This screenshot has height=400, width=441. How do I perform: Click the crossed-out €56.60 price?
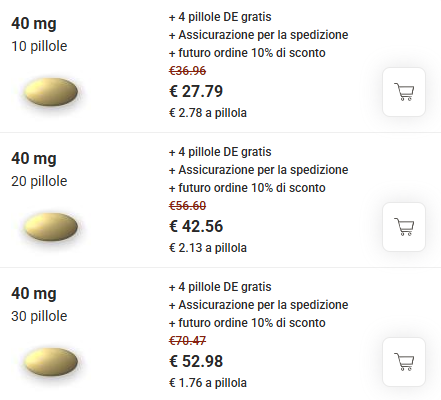pos(188,206)
